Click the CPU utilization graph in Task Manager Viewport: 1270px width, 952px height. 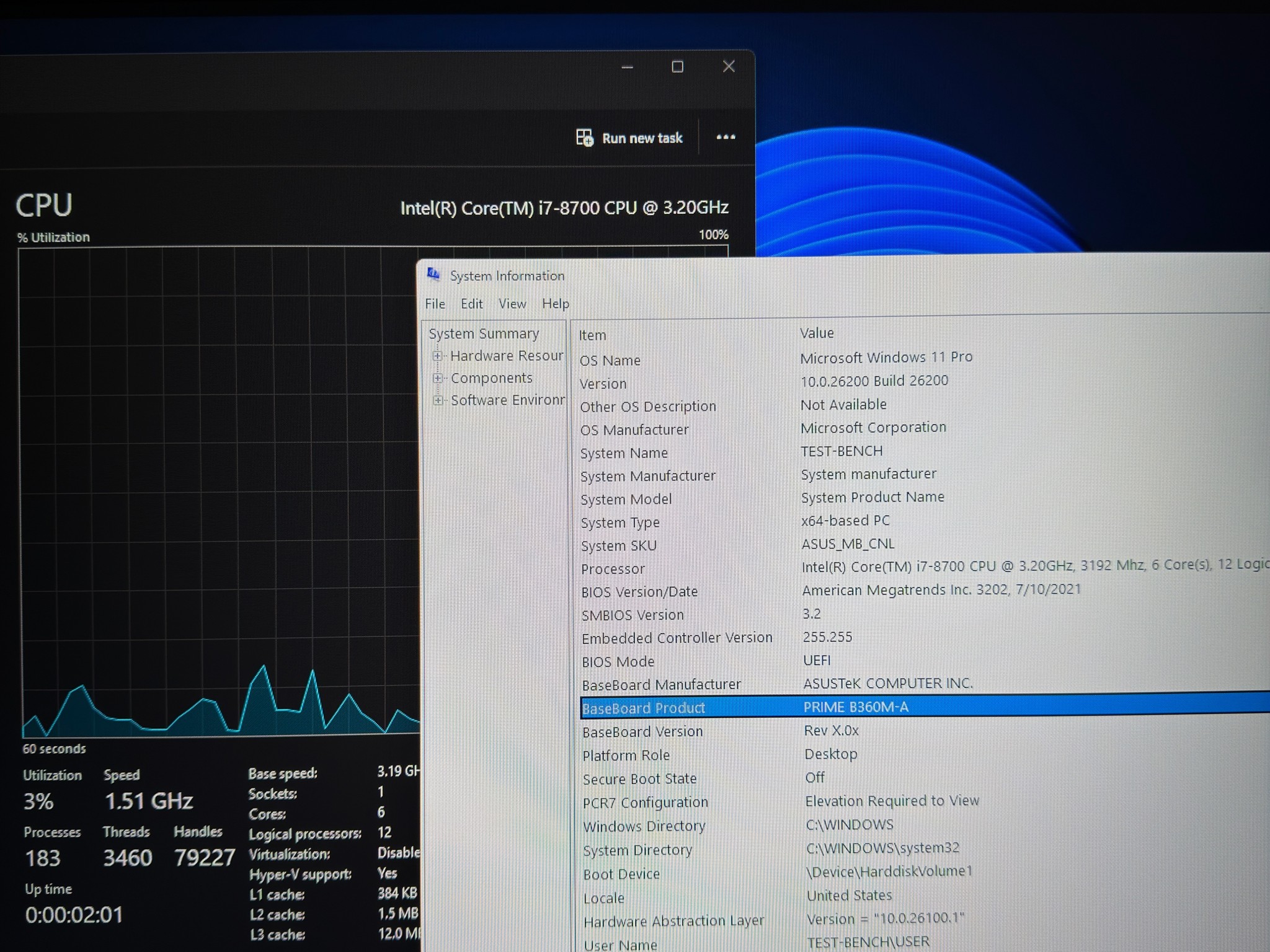coord(220,491)
